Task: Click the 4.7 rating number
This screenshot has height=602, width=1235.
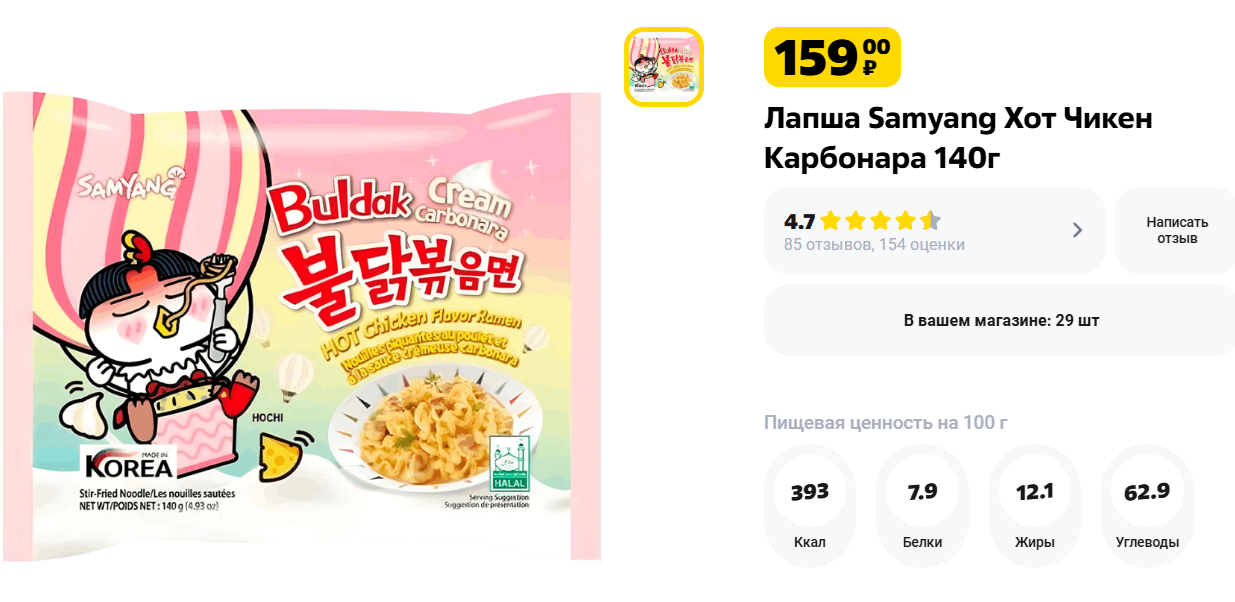Action: pyautogui.click(x=799, y=221)
